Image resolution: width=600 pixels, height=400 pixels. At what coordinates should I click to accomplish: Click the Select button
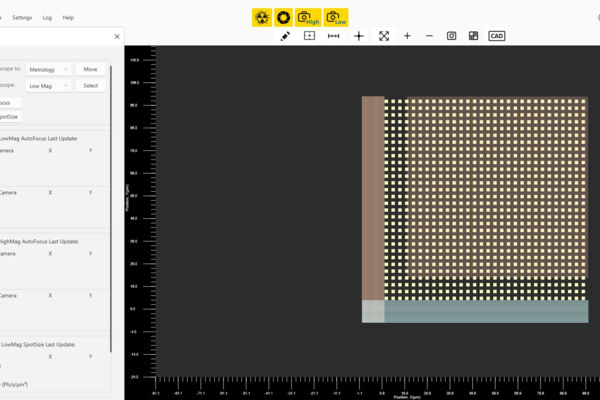tap(91, 86)
